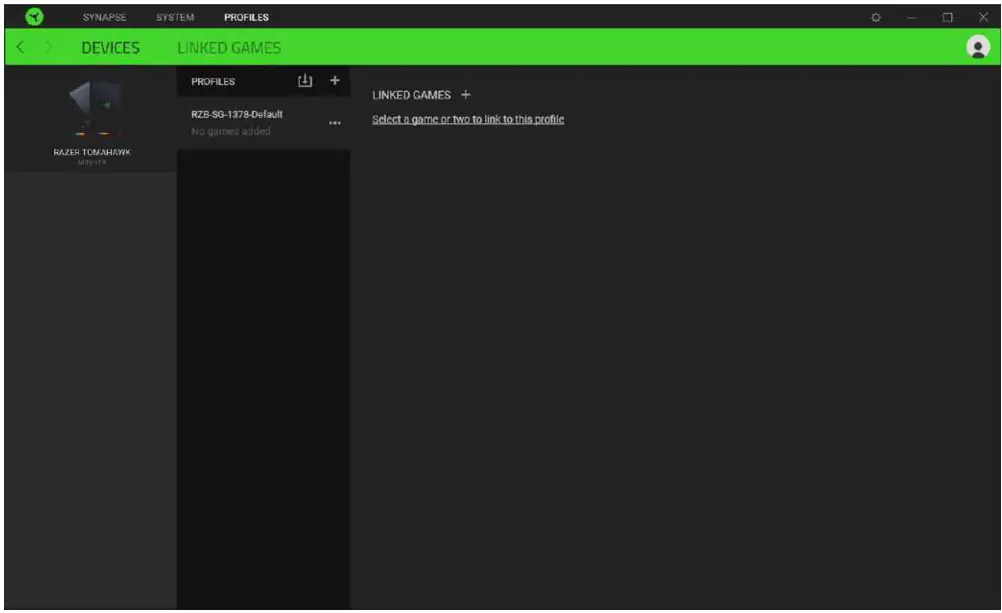Close the Razer Synapse window
Image resolution: width=1002 pixels, height=613 pixels.
pos(983,17)
